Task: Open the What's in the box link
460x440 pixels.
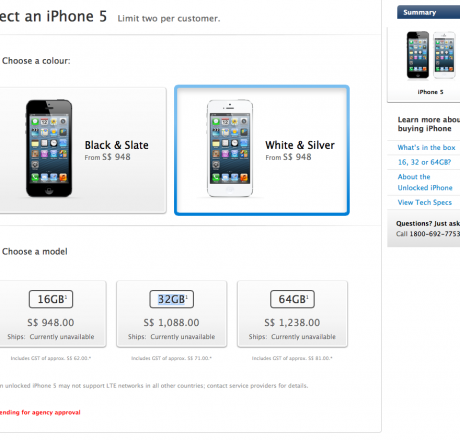Action: [426, 147]
